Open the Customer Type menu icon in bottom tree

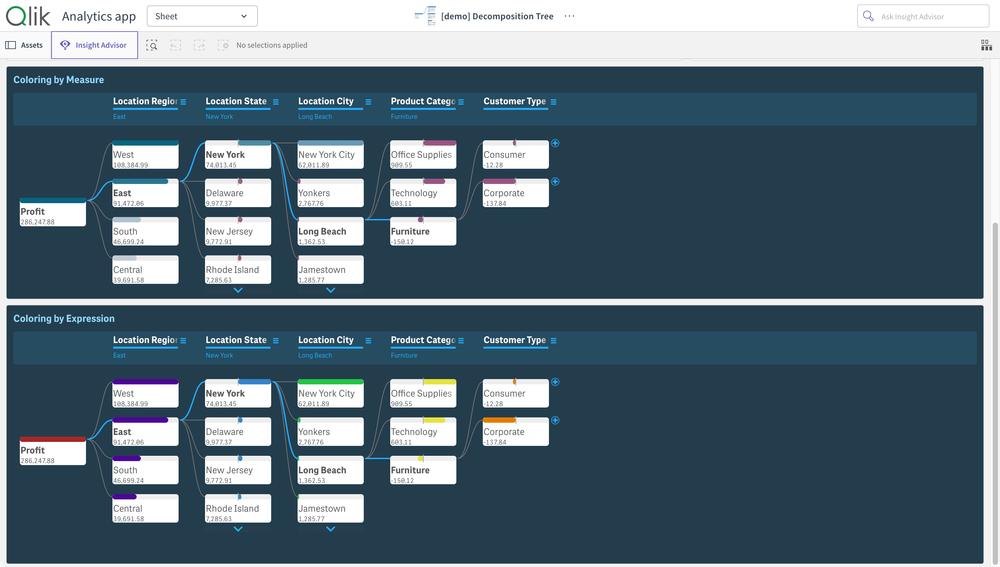[553, 341]
